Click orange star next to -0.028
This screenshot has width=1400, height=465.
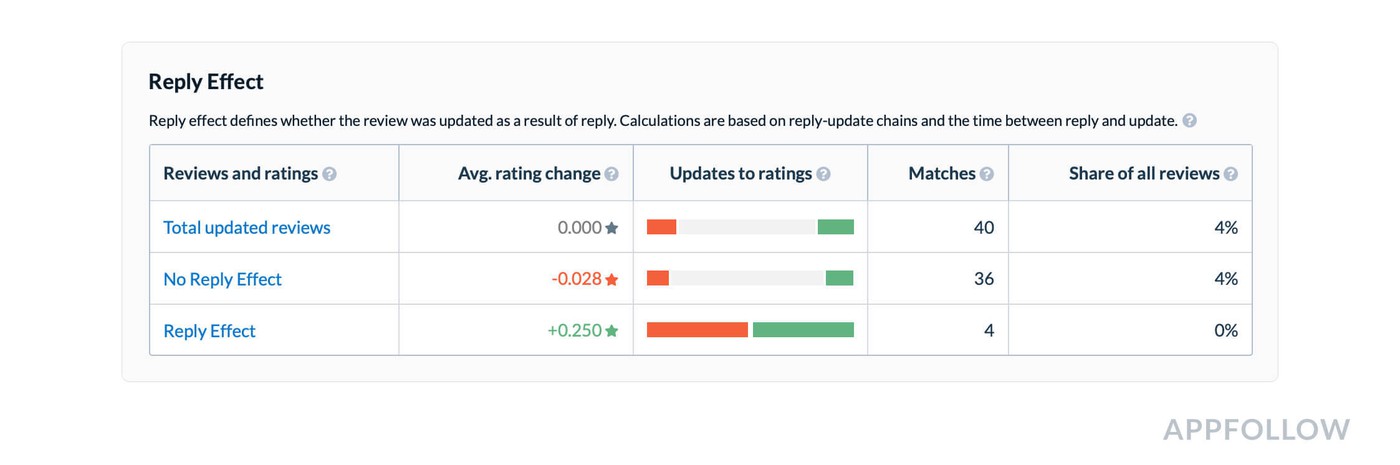[x=612, y=280]
